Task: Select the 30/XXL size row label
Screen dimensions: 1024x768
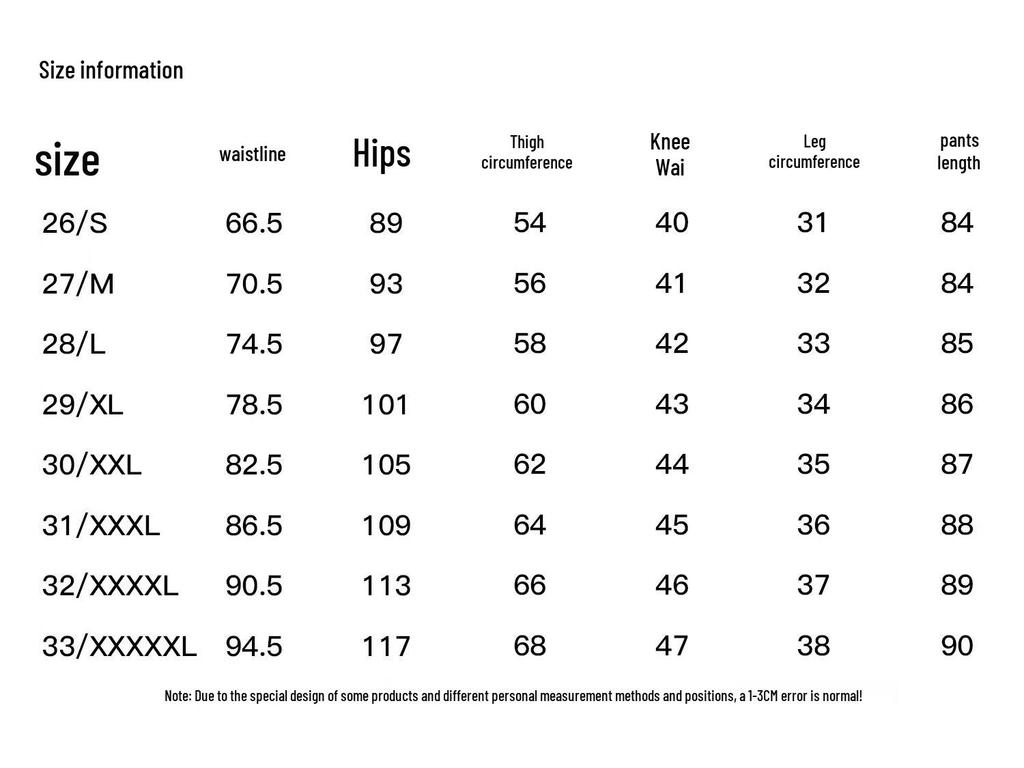Action: [x=92, y=465]
